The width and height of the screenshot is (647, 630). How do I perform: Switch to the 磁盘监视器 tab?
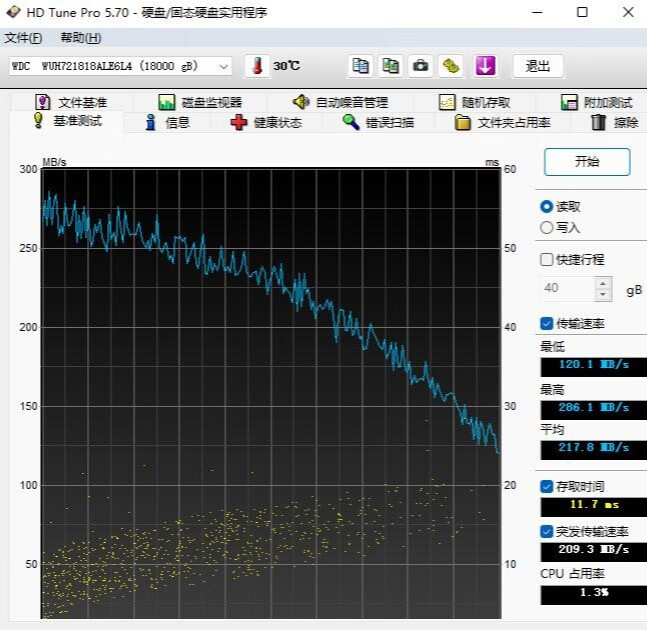coord(200,102)
